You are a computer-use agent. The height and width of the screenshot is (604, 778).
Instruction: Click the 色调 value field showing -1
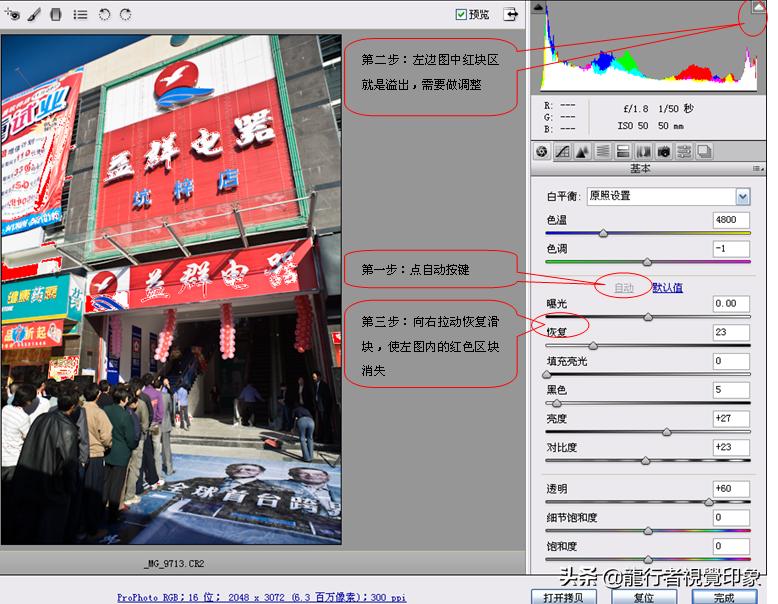[x=731, y=249]
